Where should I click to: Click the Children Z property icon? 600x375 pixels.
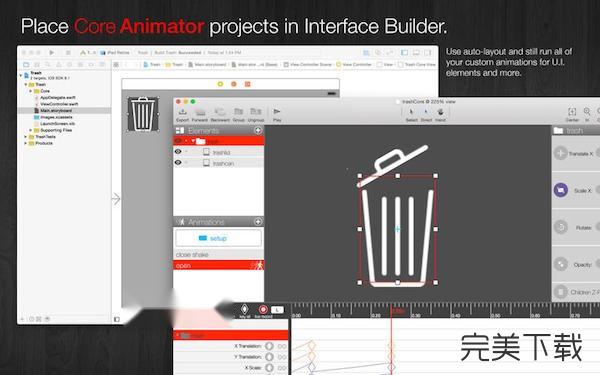561,292
